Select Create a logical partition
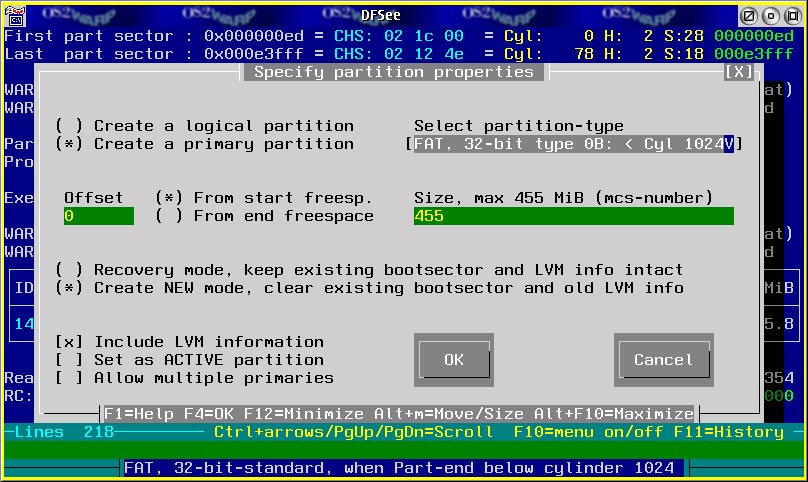The width and height of the screenshot is (808, 482). 205,126
